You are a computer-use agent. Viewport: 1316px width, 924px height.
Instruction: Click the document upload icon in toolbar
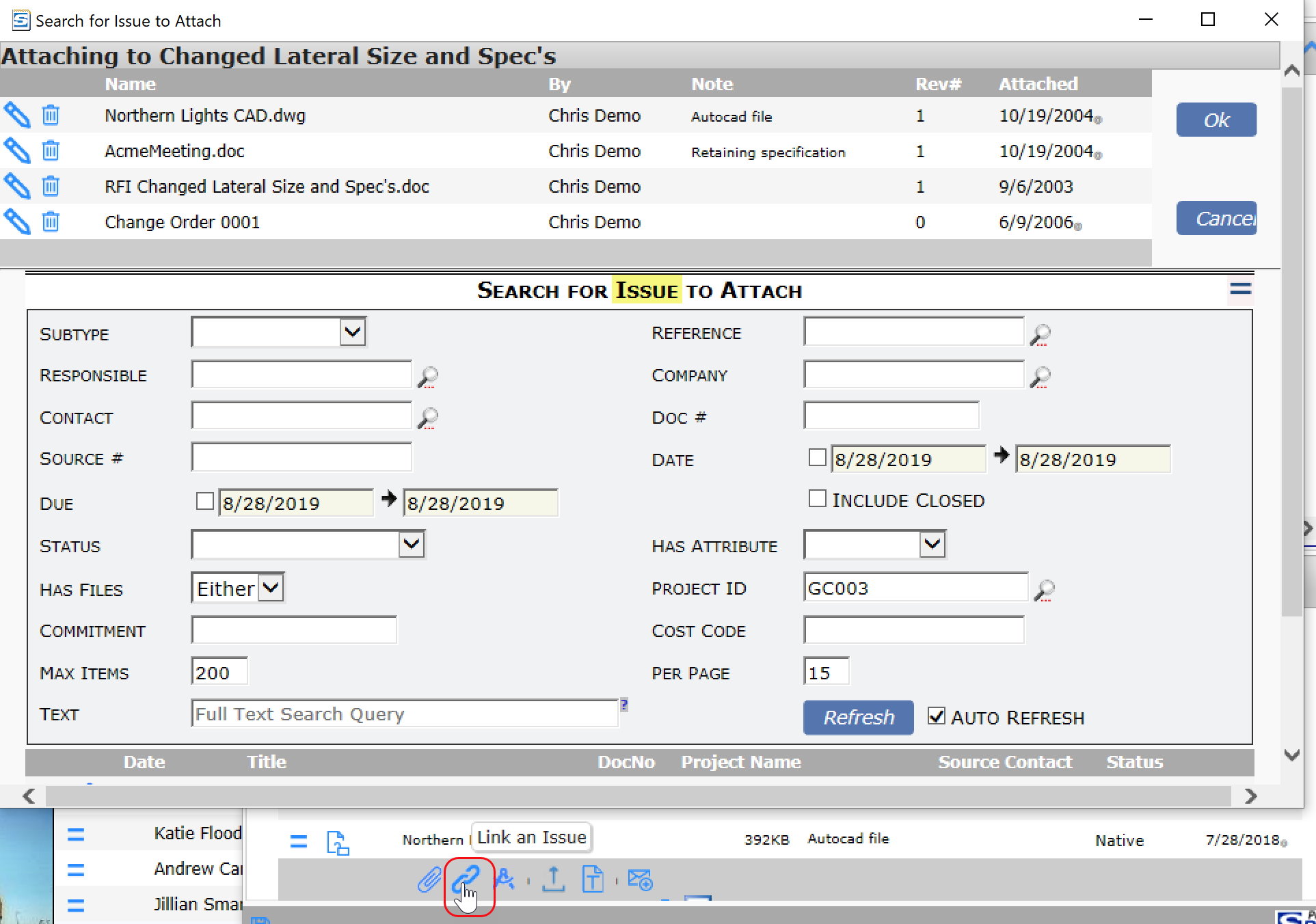[593, 879]
